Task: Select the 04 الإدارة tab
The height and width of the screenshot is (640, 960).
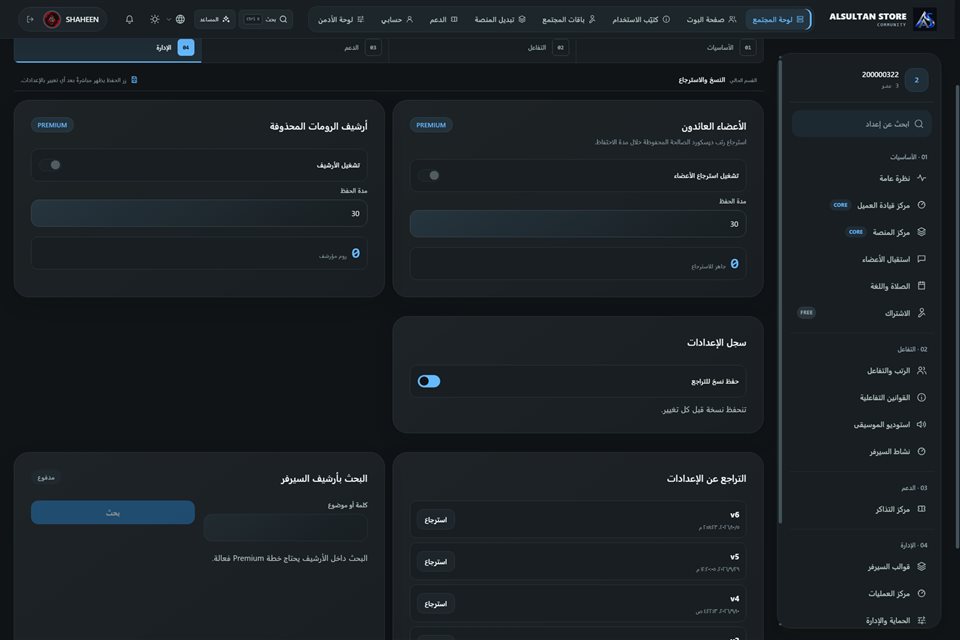Action: (108, 48)
